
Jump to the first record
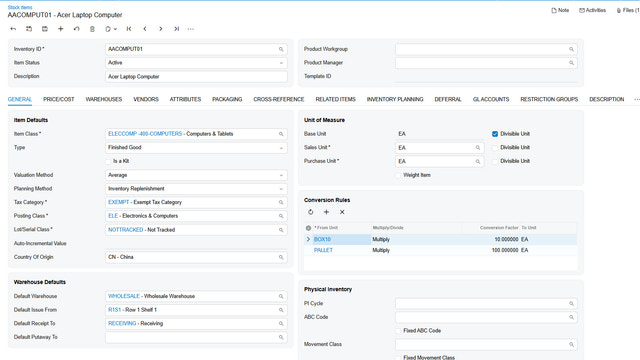click(x=129, y=29)
